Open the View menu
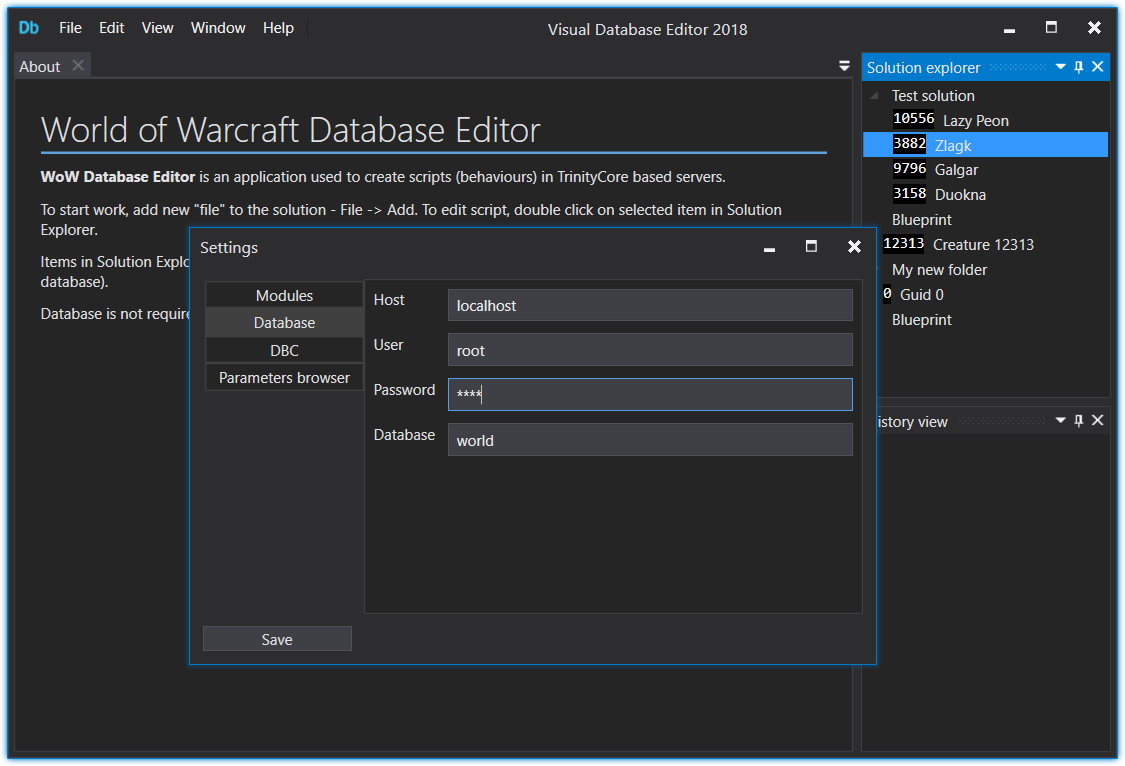Image resolution: width=1125 pixels, height=766 pixels. point(157,28)
